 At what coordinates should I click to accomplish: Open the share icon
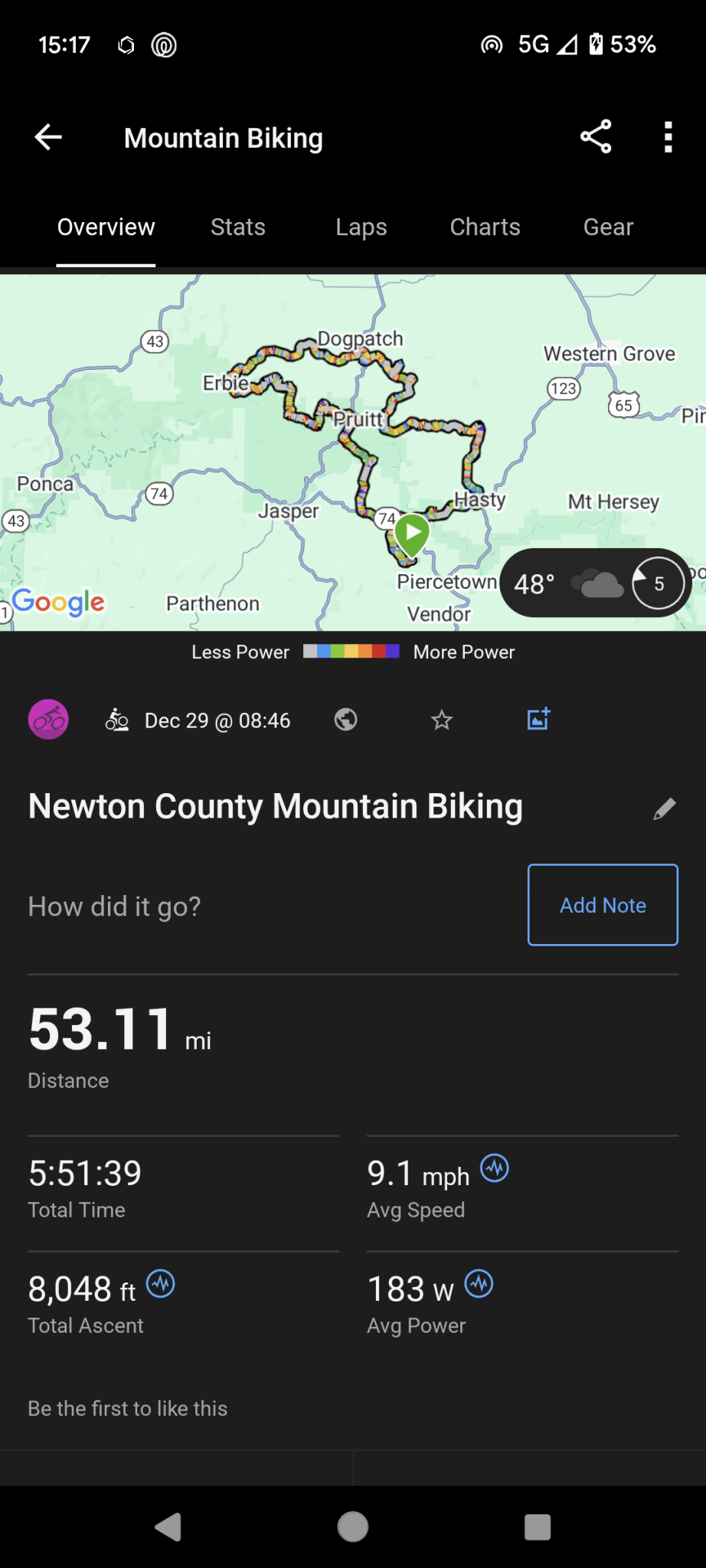[596, 137]
